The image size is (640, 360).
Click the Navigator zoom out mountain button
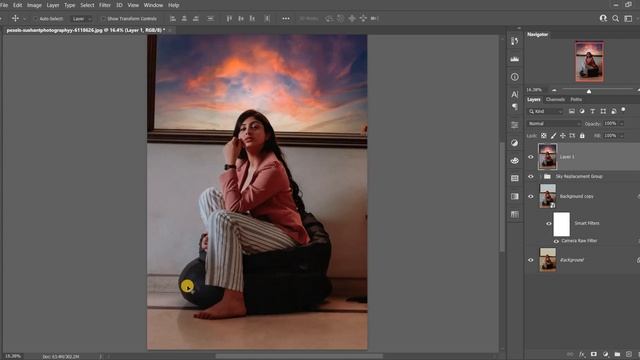(x=554, y=90)
